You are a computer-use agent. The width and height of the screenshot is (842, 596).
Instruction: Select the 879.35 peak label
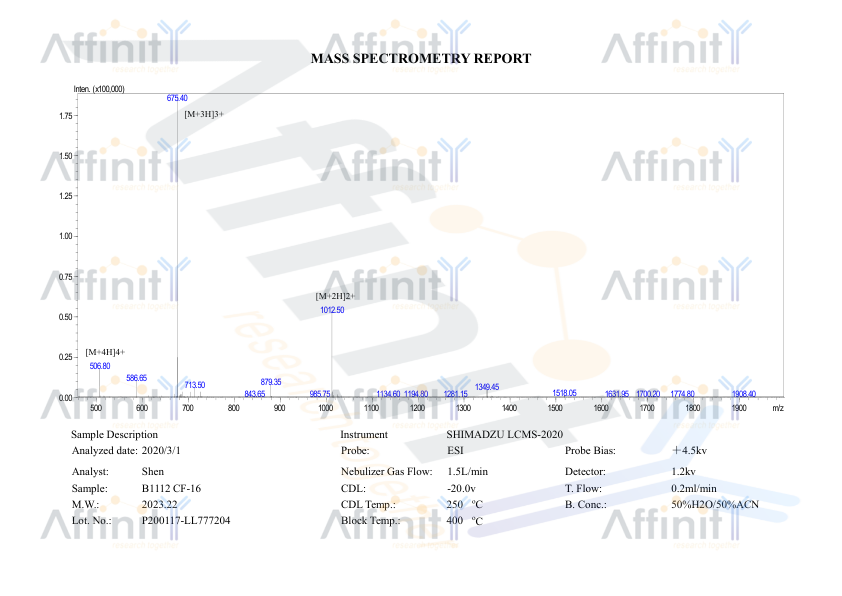click(271, 382)
